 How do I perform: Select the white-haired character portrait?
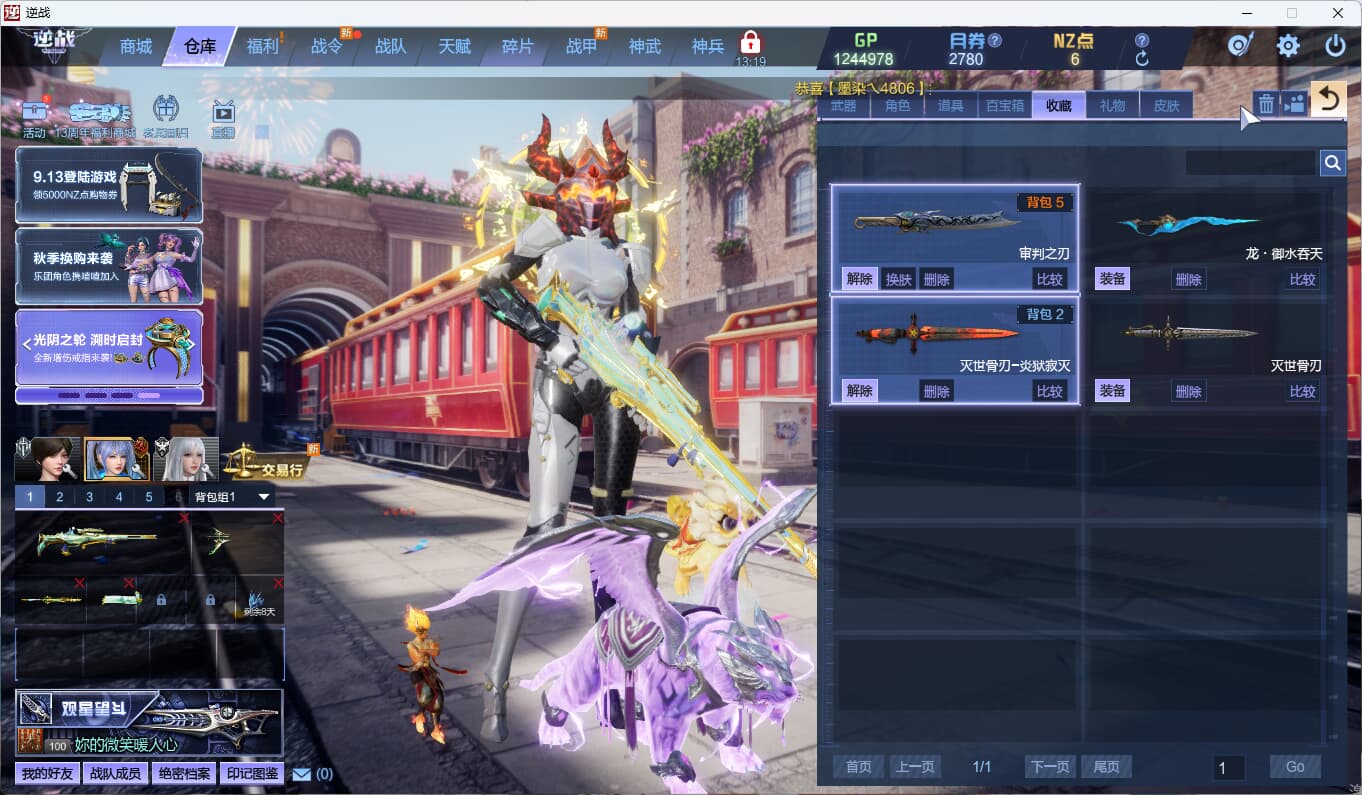point(186,460)
